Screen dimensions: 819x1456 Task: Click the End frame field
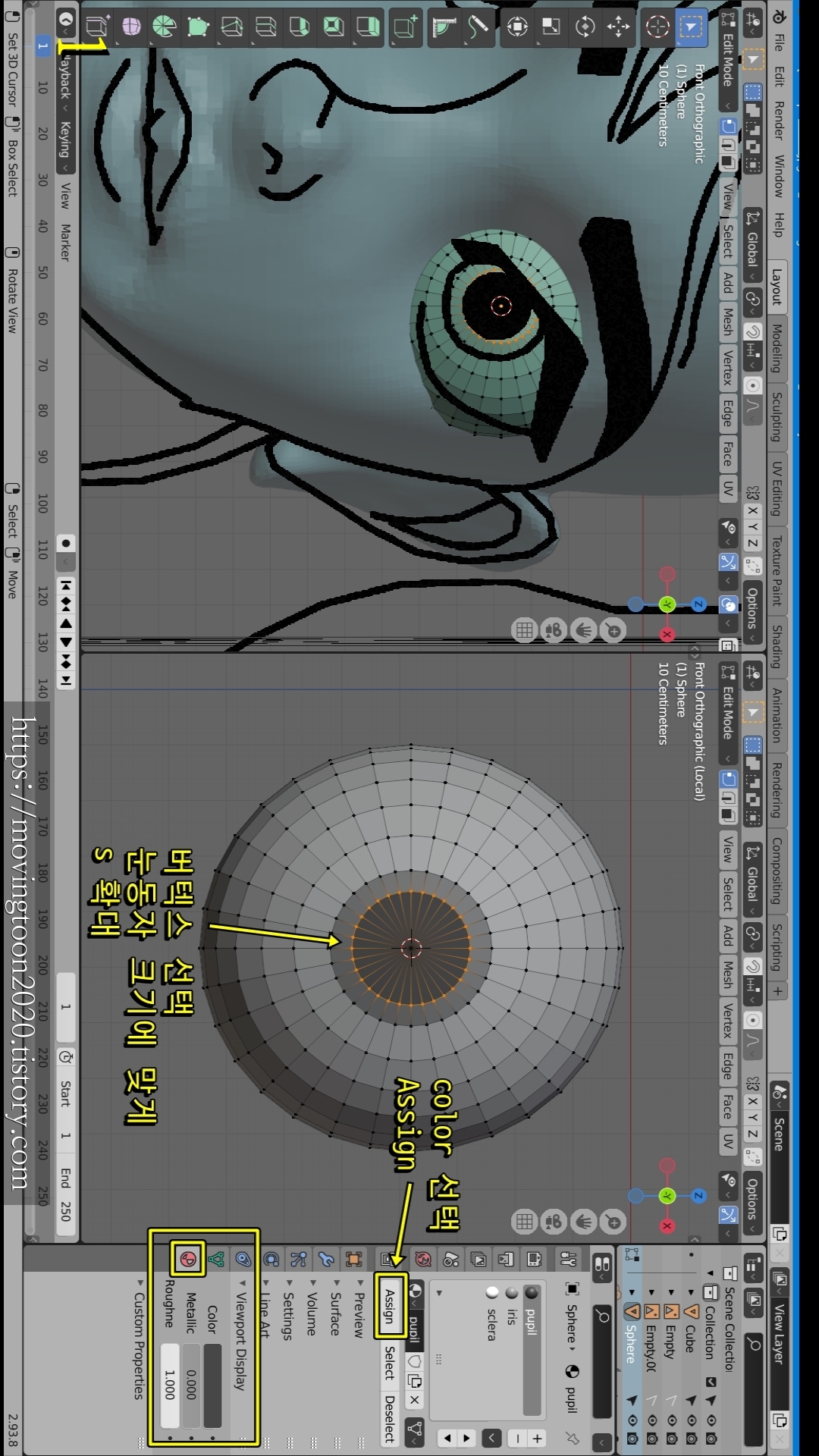[66, 1193]
